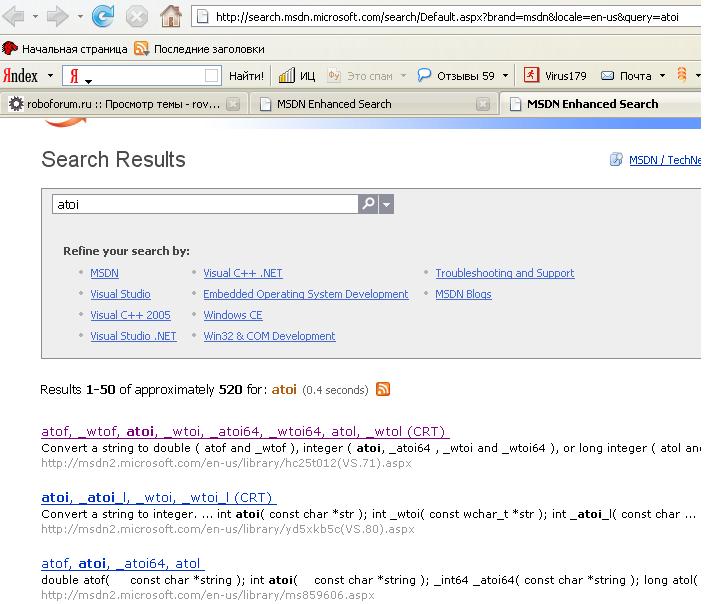Screen dimensions: 707x604
Task: Click the Home icon in navigation bar
Action: (x=171, y=16)
